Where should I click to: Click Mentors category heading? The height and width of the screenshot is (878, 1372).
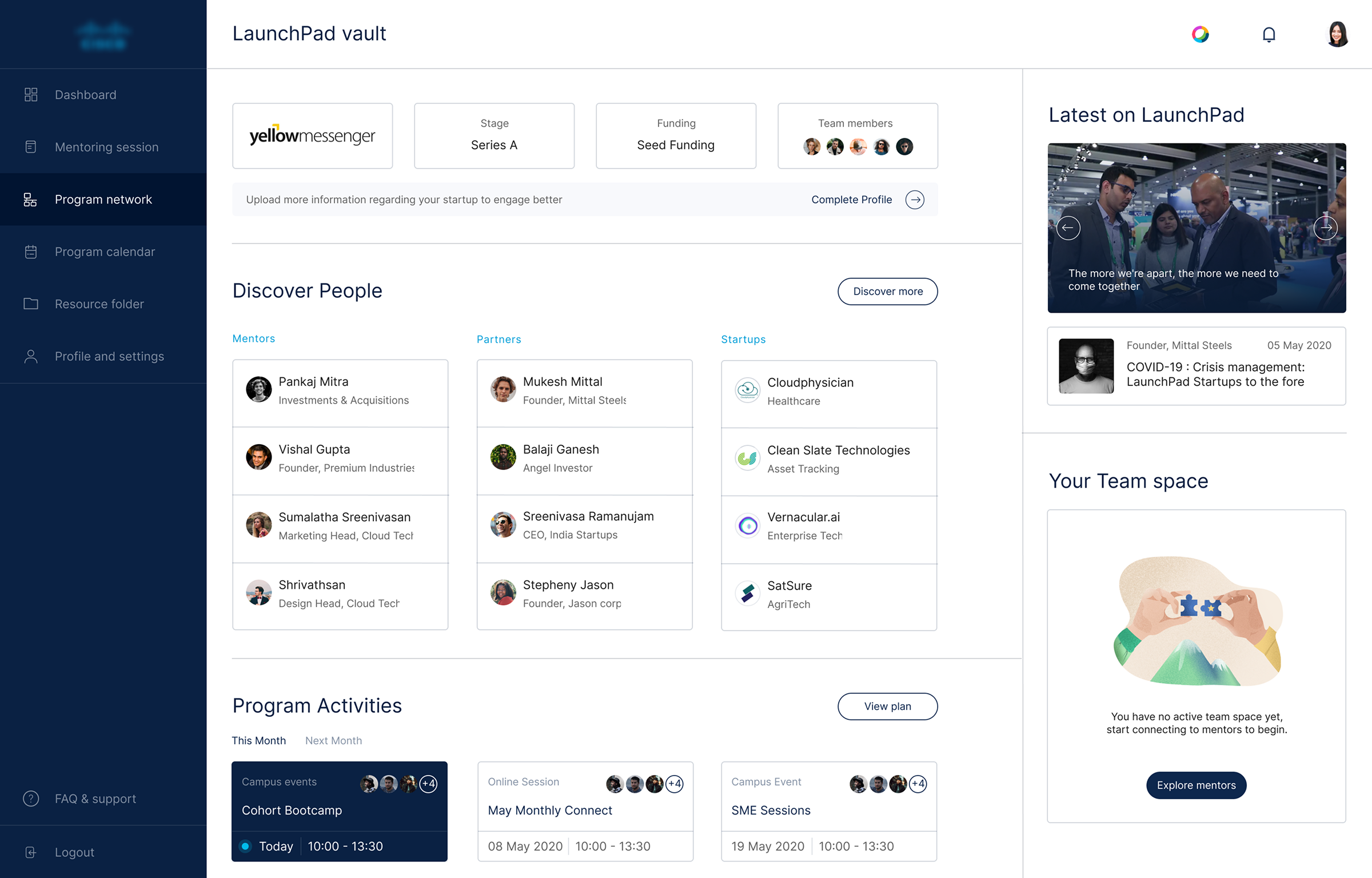pyautogui.click(x=253, y=339)
